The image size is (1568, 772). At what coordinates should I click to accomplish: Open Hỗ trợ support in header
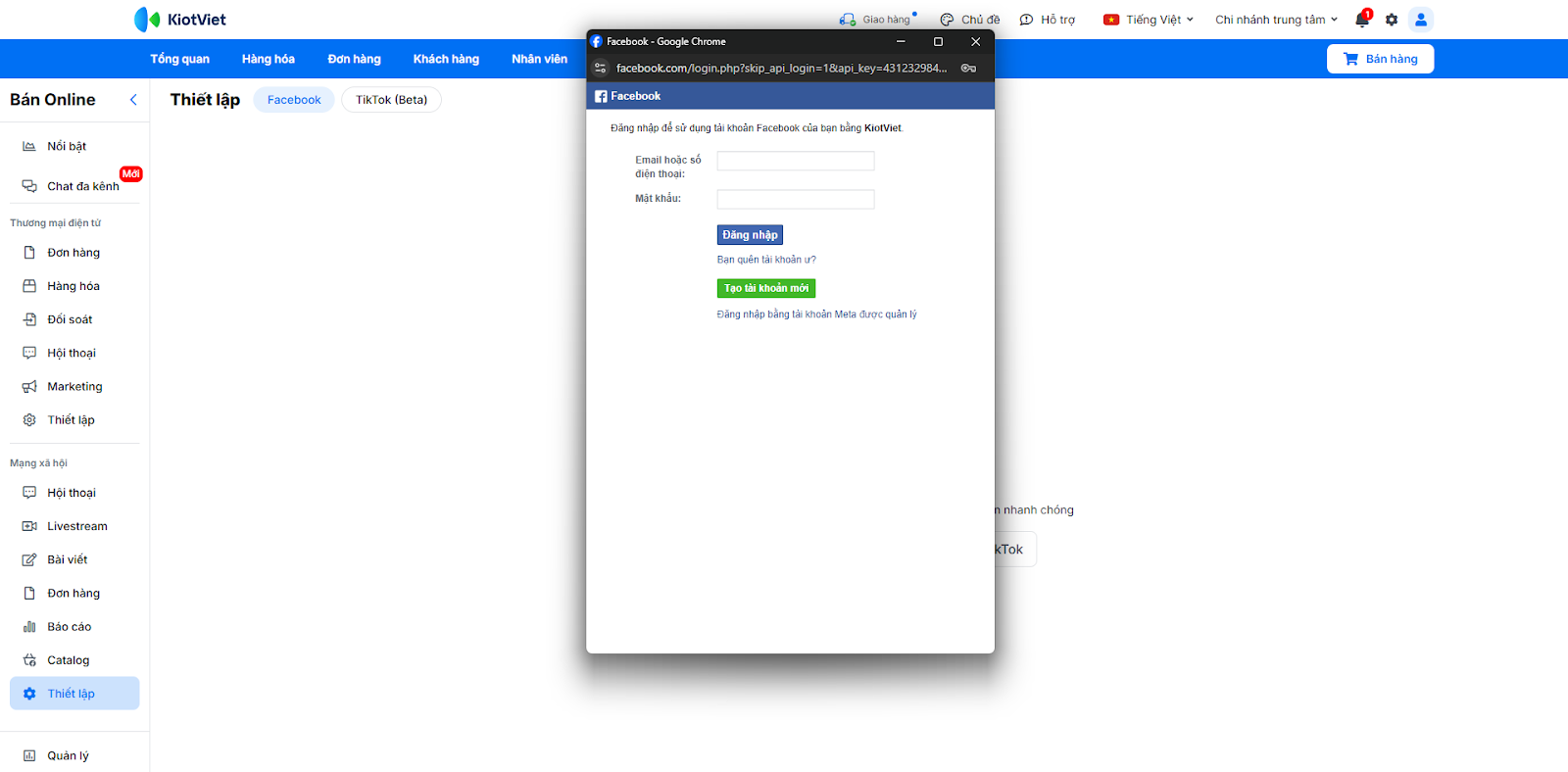[1047, 20]
